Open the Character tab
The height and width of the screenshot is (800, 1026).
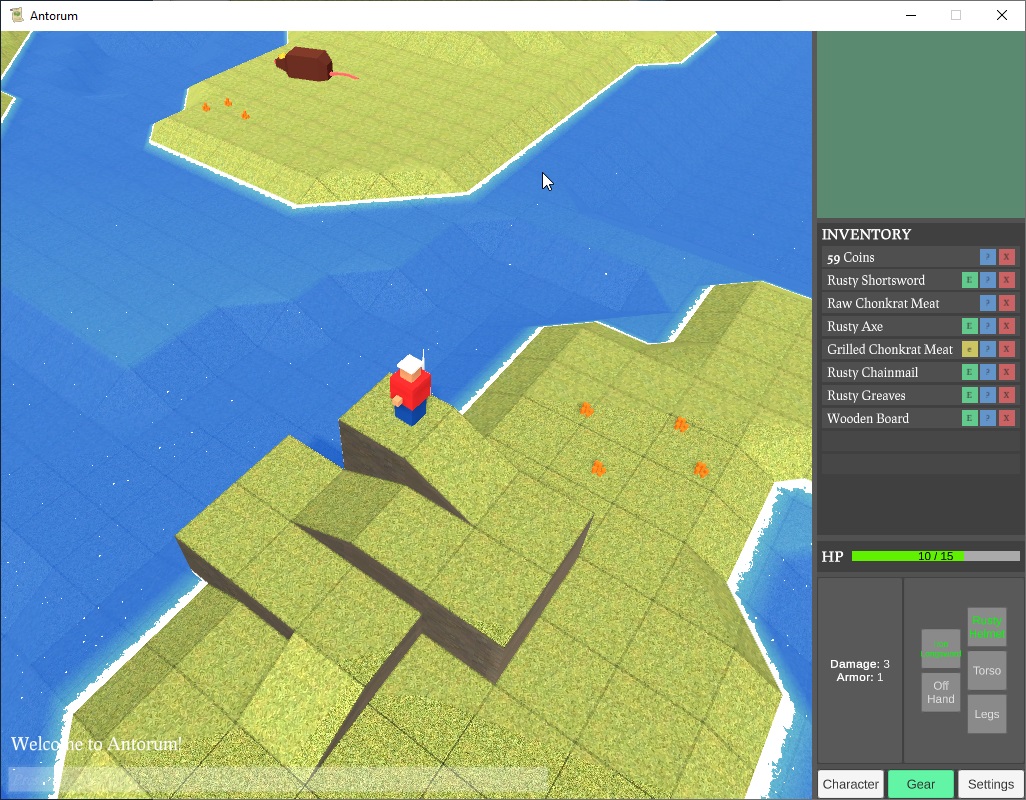(851, 784)
